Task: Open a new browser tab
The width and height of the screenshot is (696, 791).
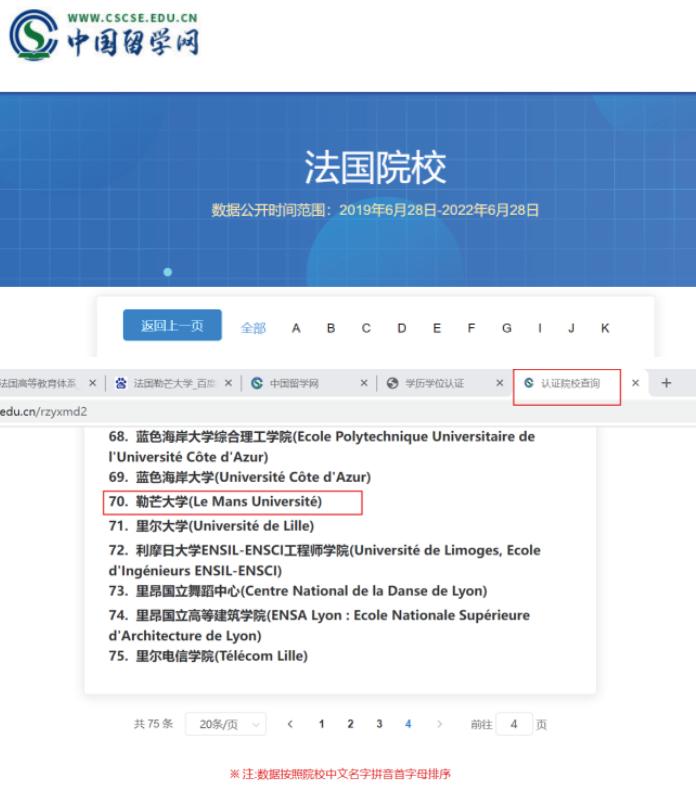Action: click(x=666, y=383)
